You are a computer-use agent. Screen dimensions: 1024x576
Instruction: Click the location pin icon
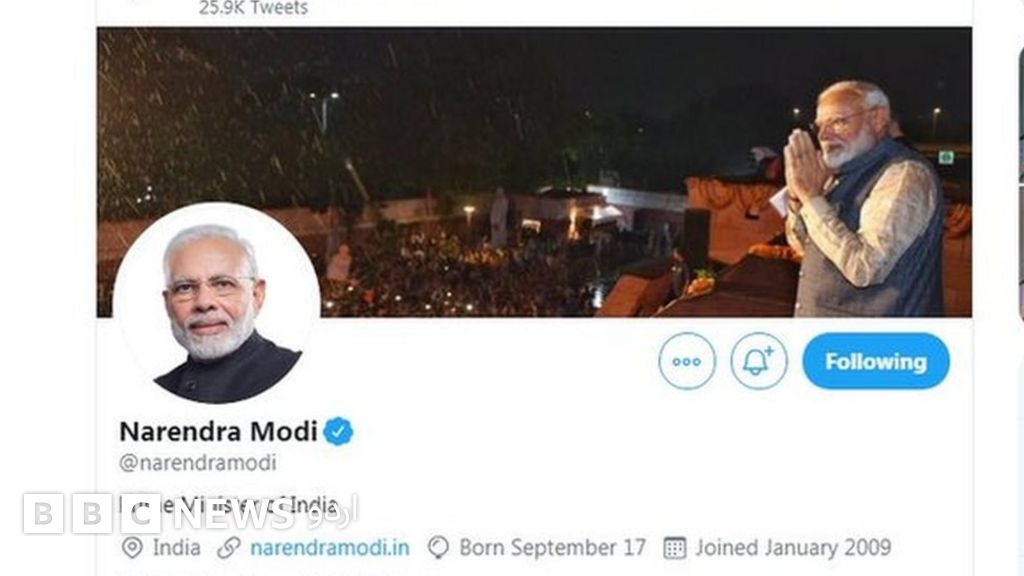click(x=131, y=548)
